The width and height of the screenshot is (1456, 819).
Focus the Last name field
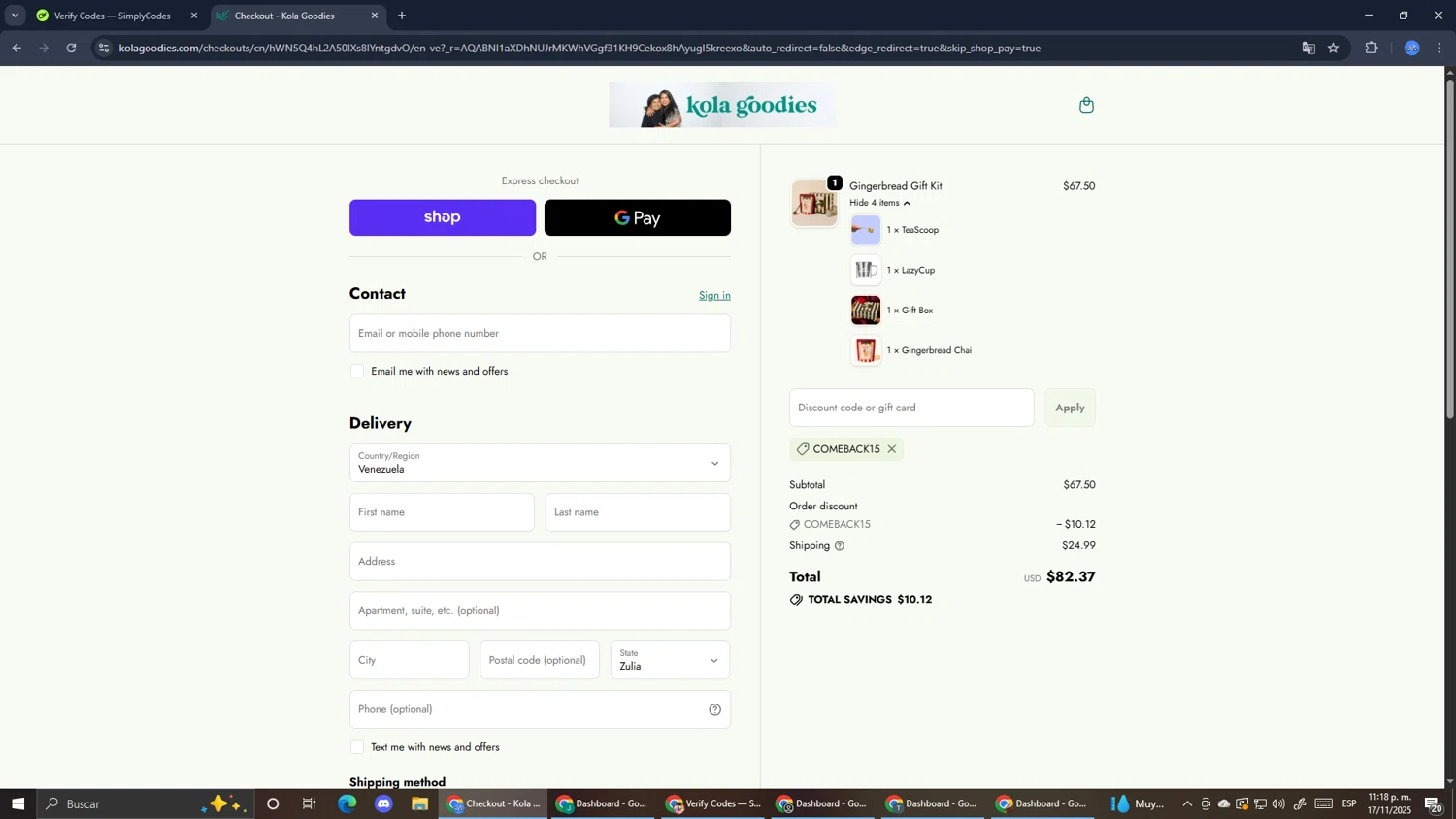click(x=638, y=512)
